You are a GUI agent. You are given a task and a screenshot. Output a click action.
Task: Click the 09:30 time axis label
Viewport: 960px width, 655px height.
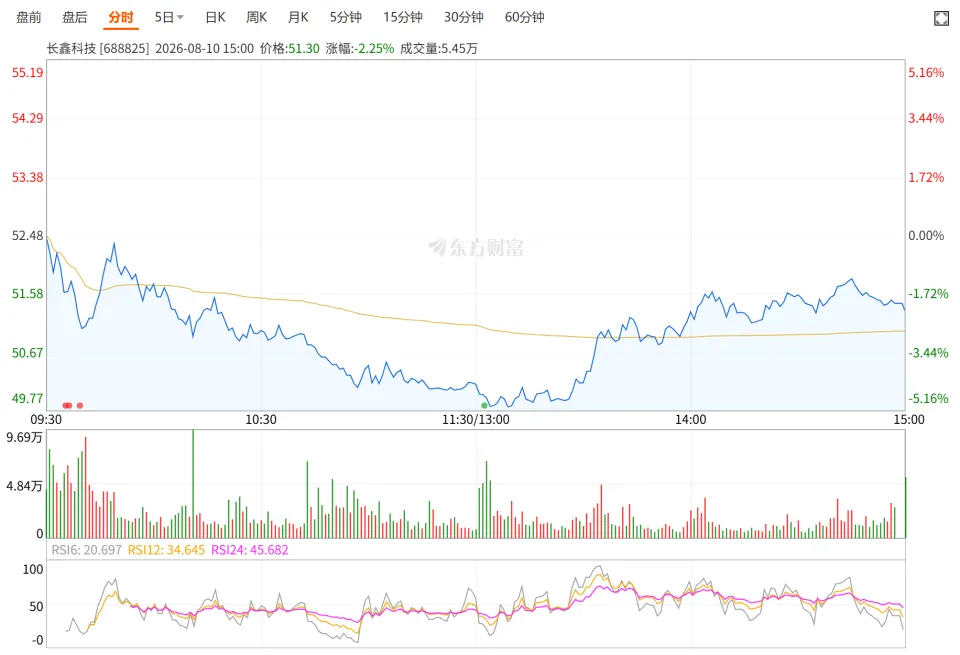(46, 419)
